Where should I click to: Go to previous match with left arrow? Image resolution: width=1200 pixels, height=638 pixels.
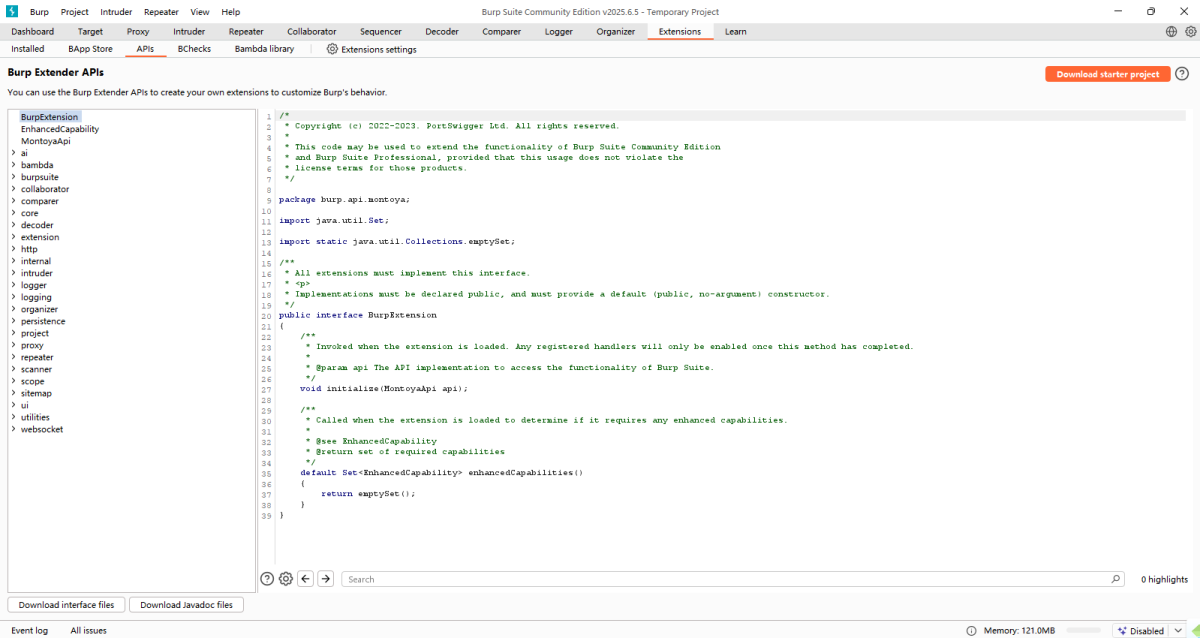(x=306, y=578)
